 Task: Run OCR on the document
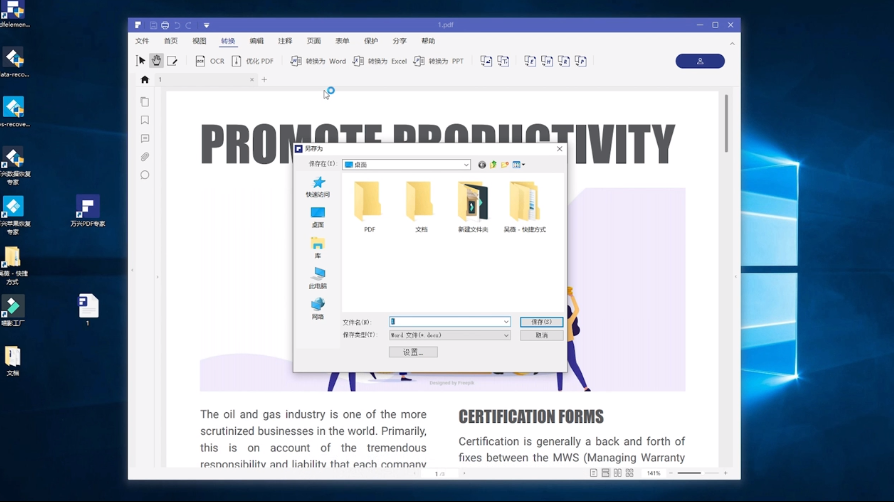point(210,61)
